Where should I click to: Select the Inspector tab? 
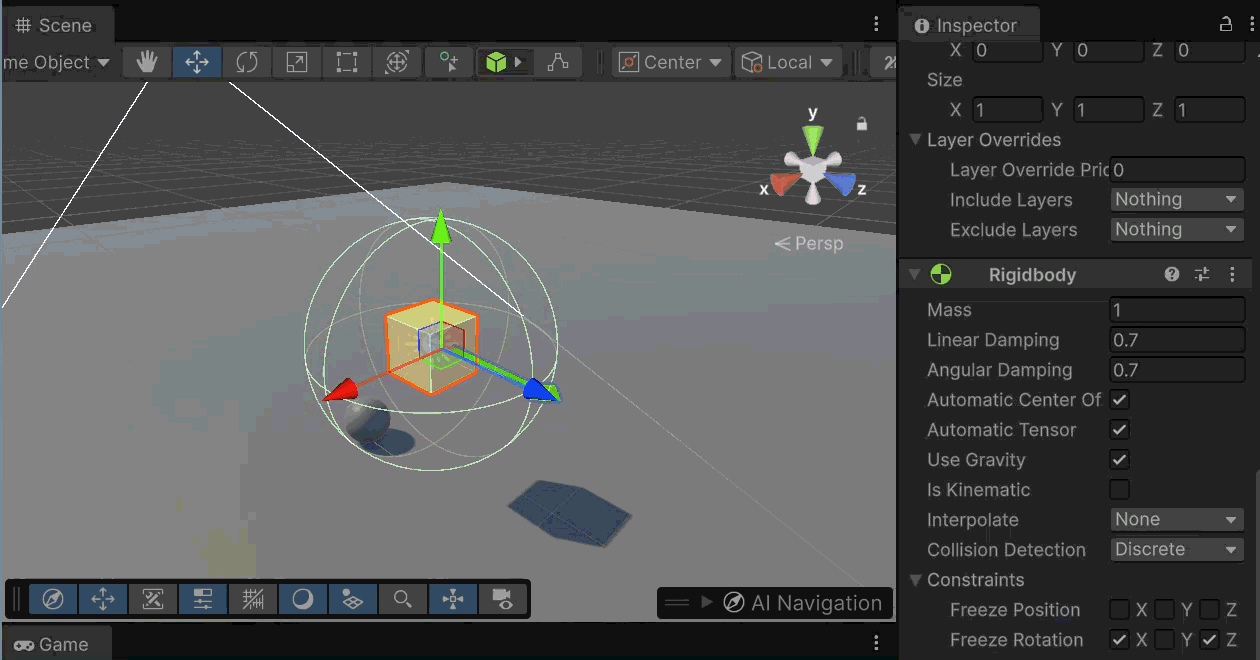pyautogui.click(x=966, y=26)
